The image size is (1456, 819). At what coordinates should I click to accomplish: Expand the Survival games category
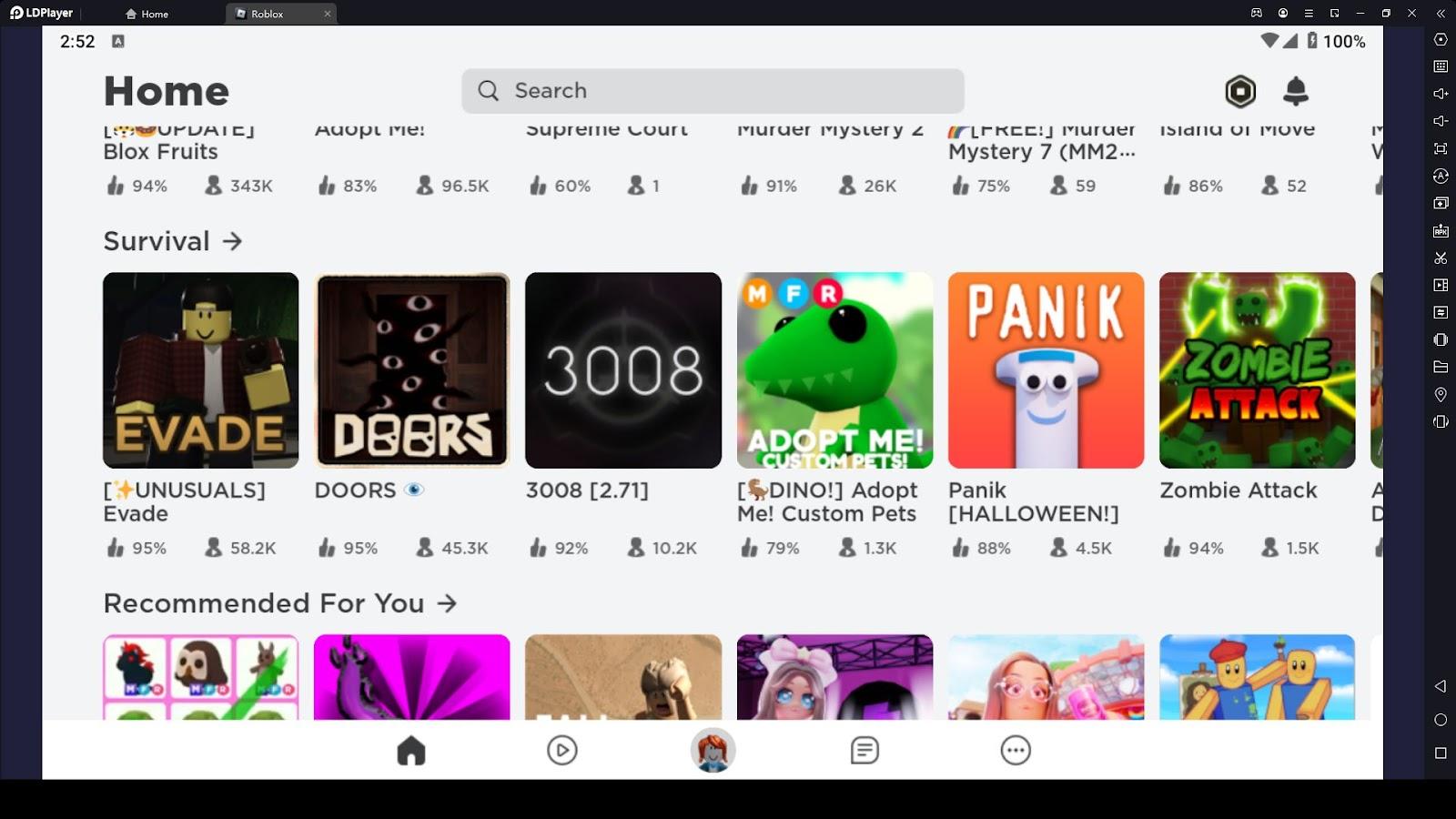(234, 241)
